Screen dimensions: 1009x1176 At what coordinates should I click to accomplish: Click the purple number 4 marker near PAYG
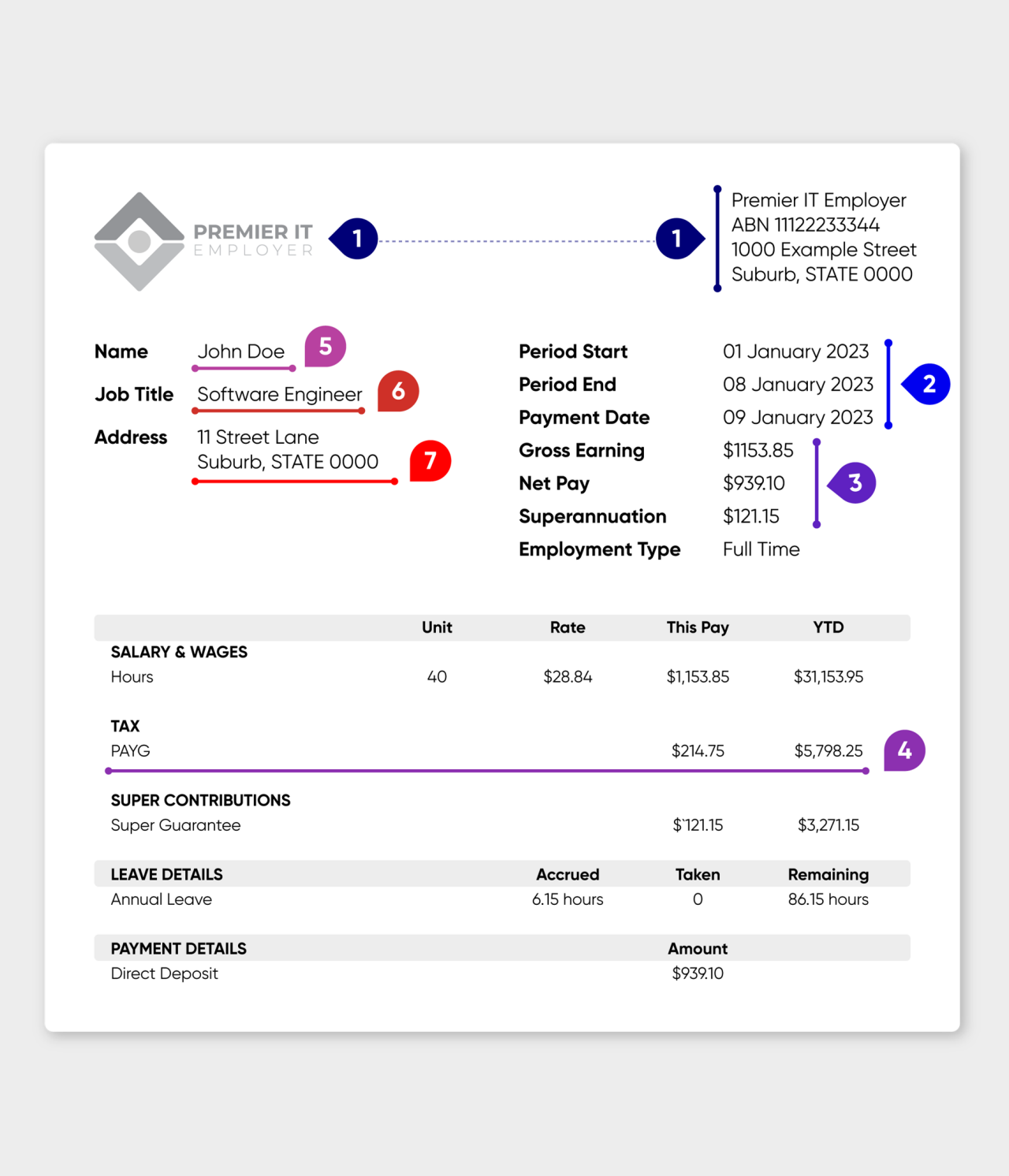tap(904, 750)
